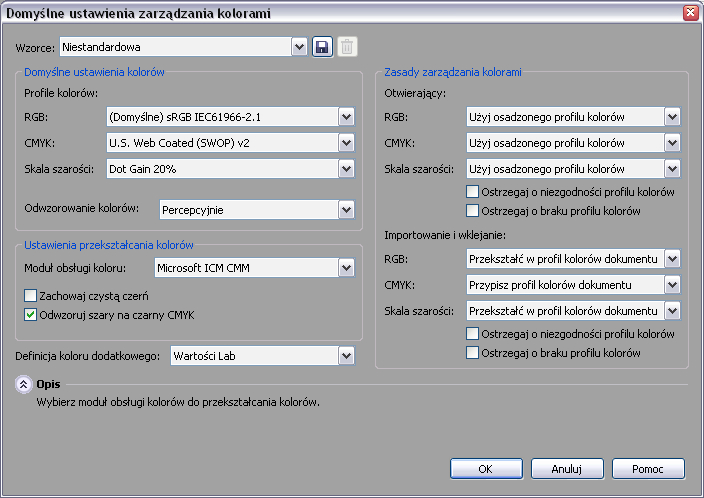Expand the CMYK U.S. Web Coated dropdown

pyautogui.click(x=346, y=144)
